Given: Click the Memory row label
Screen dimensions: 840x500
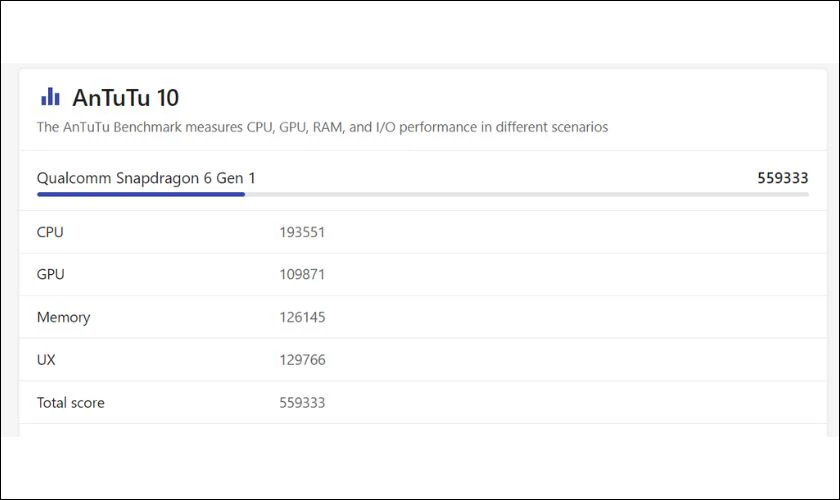Looking at the screenshot, I should pyautogui.click(x=63, y=317).
